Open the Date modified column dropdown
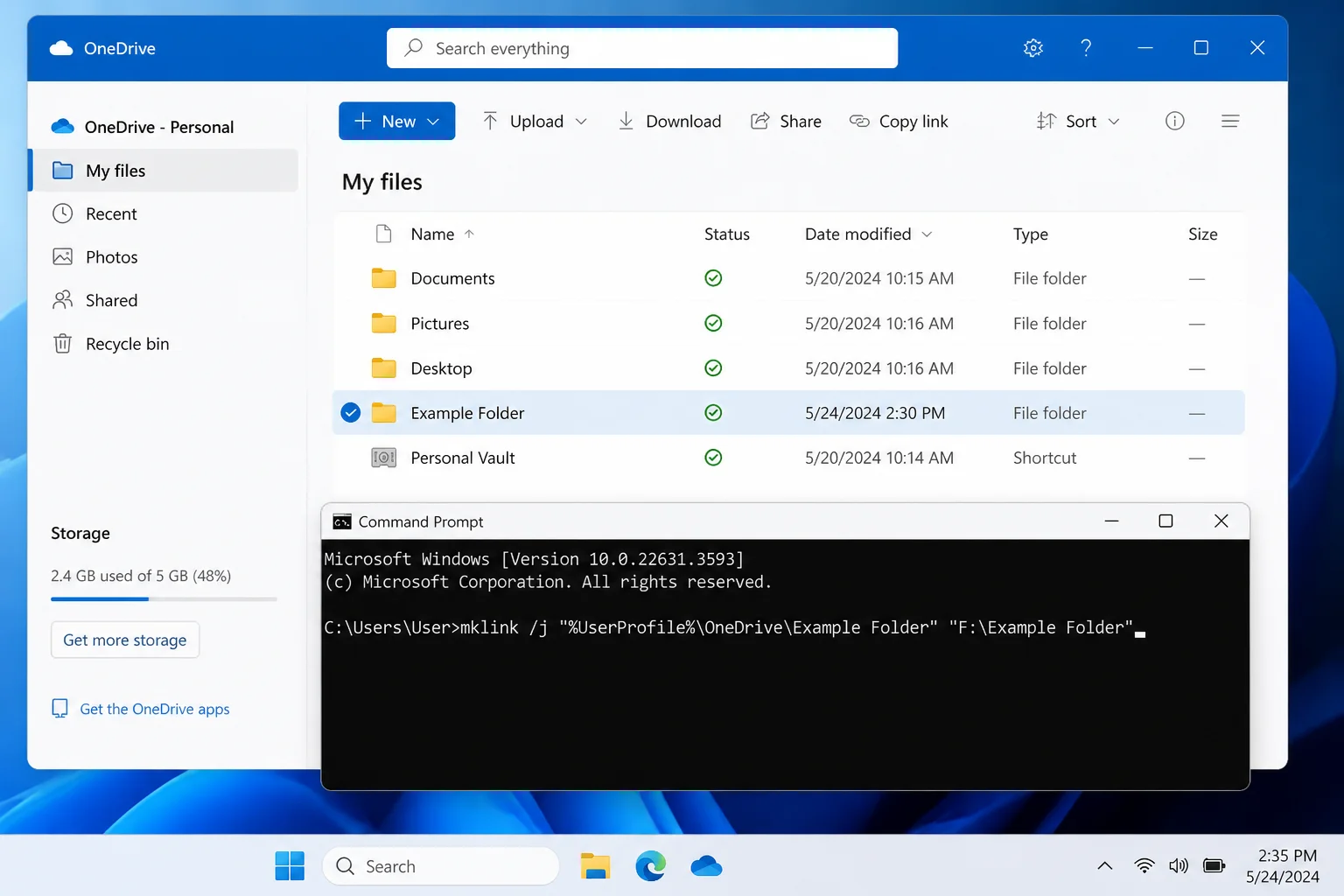The width and height of the screenshot is (1344, 896). [x=927, y=234]
